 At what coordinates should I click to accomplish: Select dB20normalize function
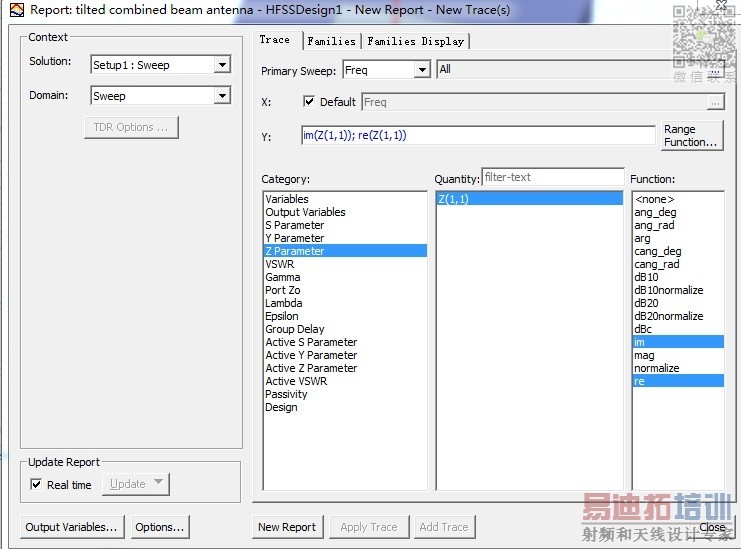678,316
